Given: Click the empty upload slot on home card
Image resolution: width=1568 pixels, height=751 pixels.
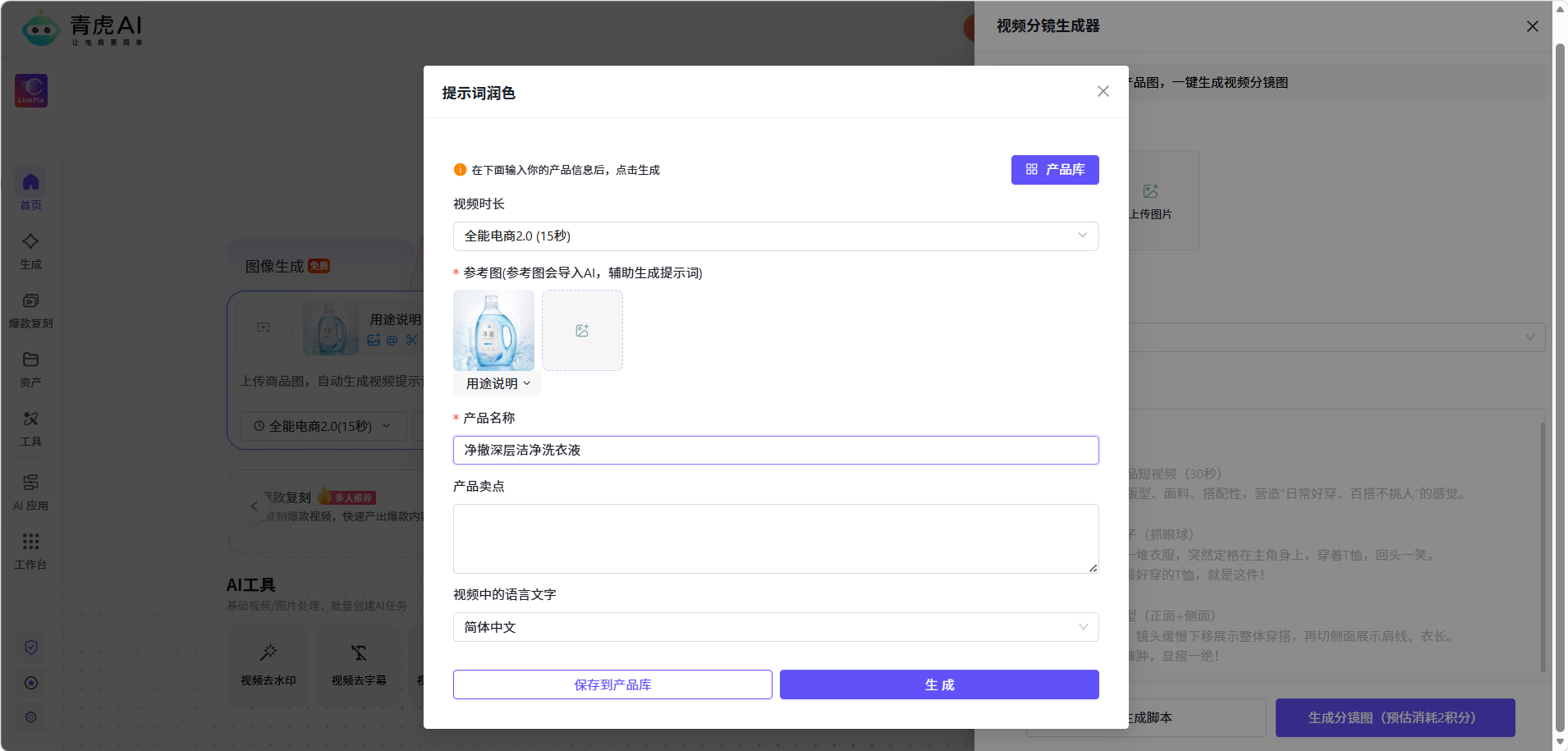Looking at the screenshot, I should (264, 327).
